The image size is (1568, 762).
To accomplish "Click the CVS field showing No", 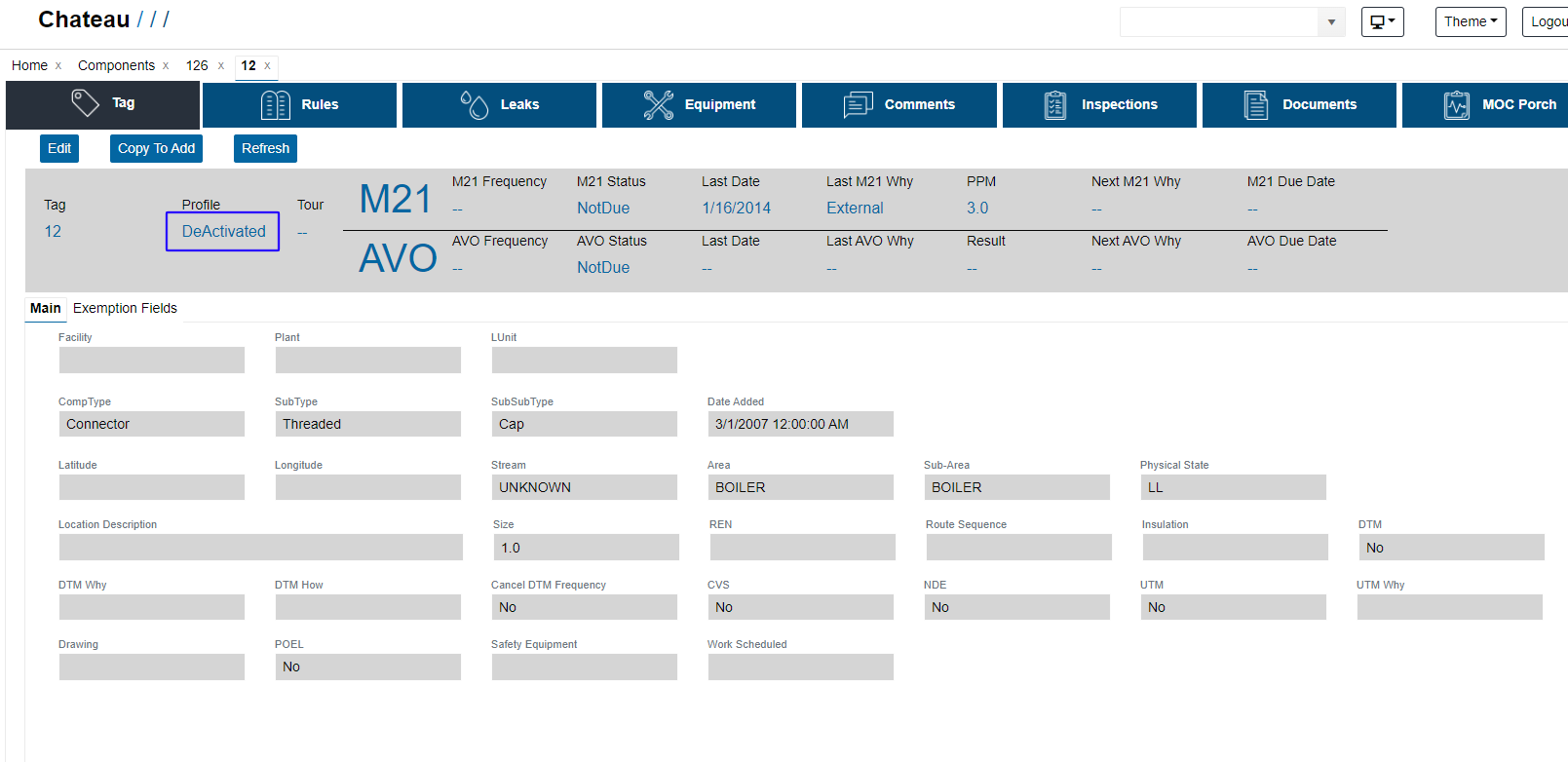I will coord(801,607).
